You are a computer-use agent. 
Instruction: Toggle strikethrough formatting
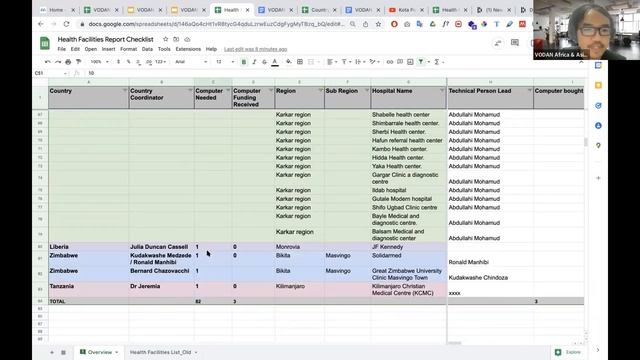tap(264, 62)
